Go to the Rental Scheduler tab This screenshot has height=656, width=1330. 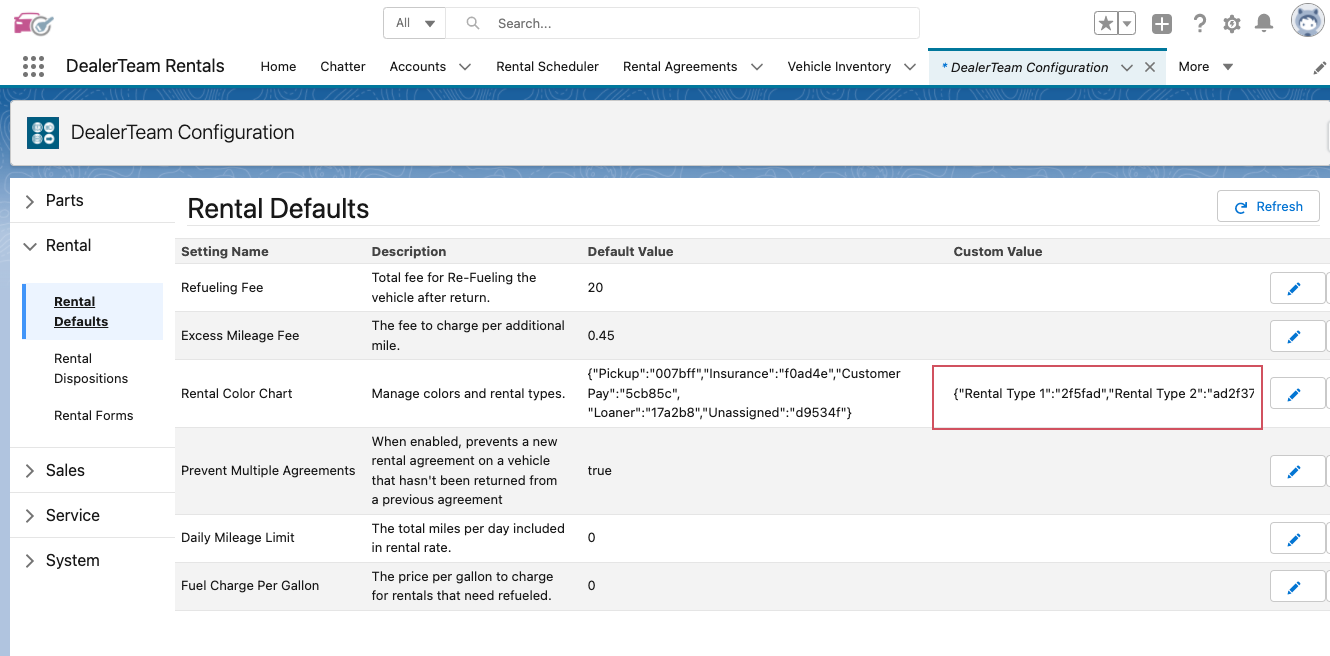(547, 67)
